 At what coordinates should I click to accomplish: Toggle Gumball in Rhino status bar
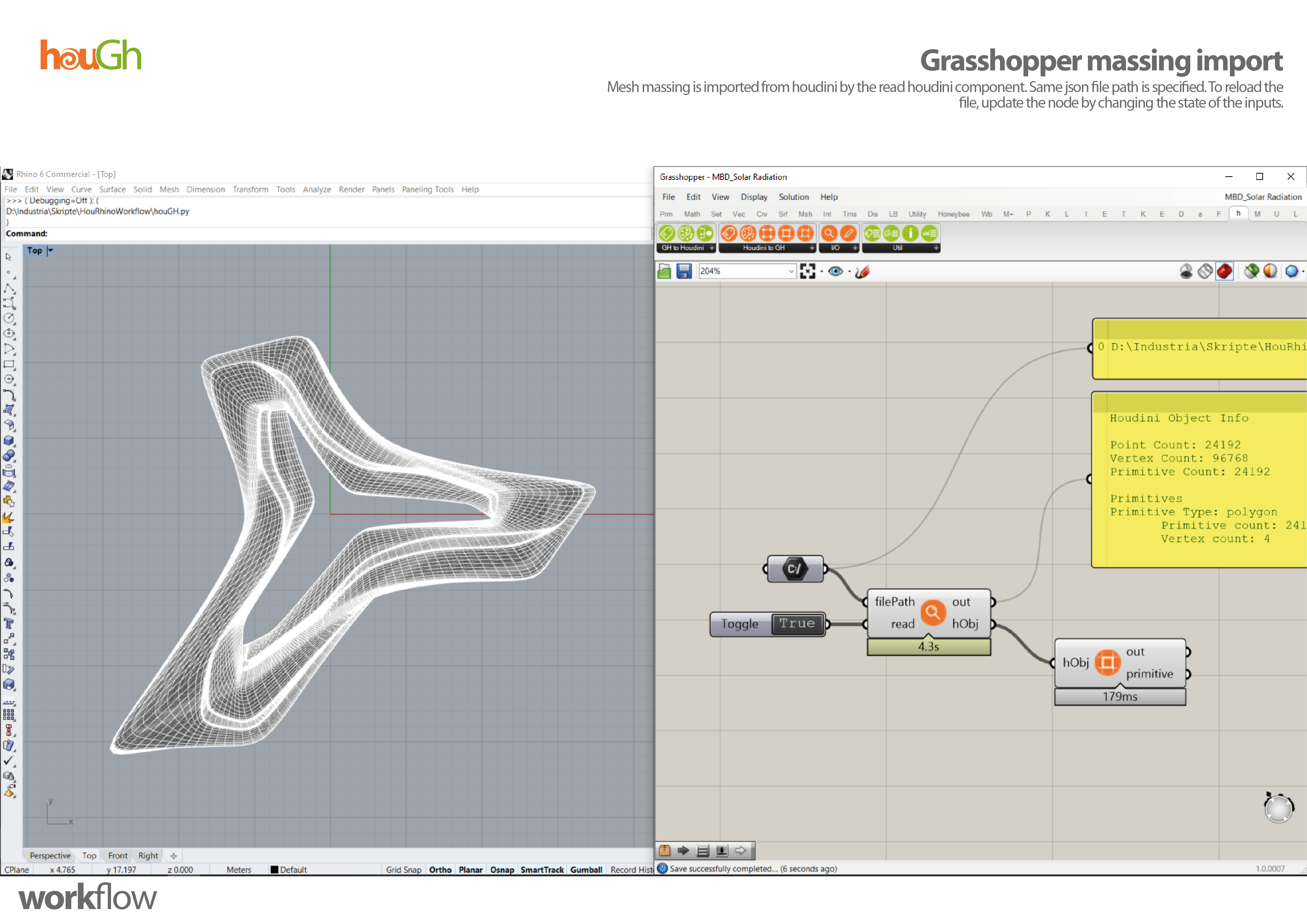click(586, 869)
